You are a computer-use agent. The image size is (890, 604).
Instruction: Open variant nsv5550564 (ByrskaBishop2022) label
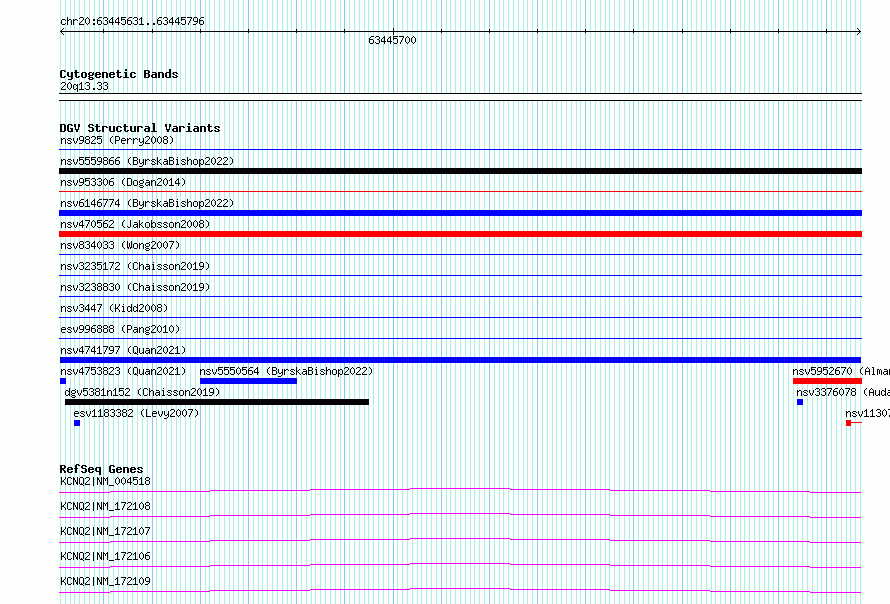(286, 371)
